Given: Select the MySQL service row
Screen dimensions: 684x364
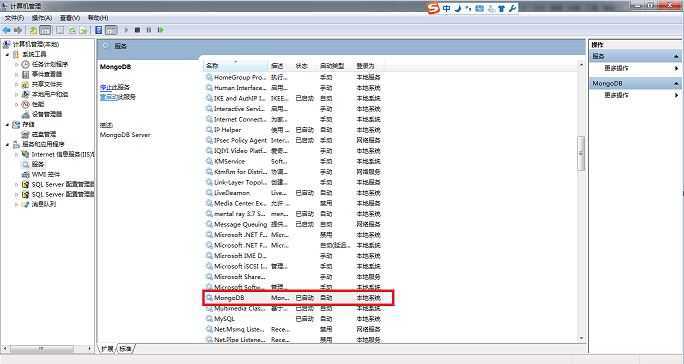Looking at the screenshot, I should click(x=294, y=319).
